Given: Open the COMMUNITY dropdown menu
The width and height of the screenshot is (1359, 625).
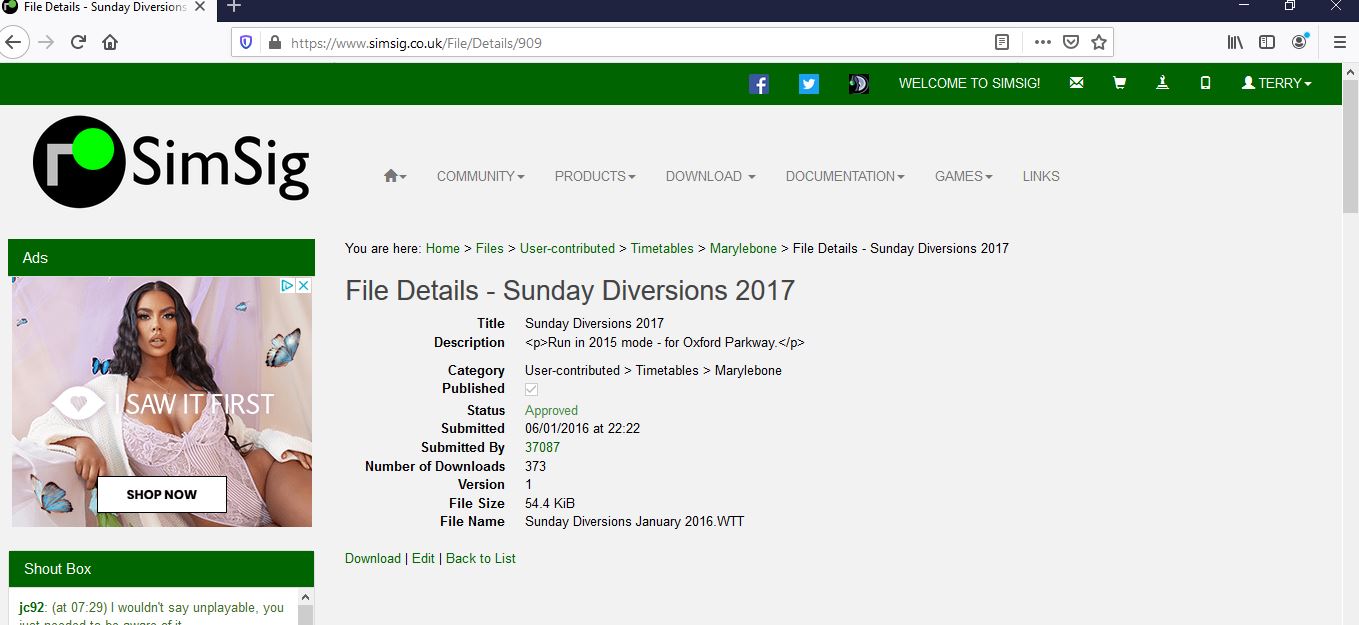Looking at the screenshot, I should (481, 176).
